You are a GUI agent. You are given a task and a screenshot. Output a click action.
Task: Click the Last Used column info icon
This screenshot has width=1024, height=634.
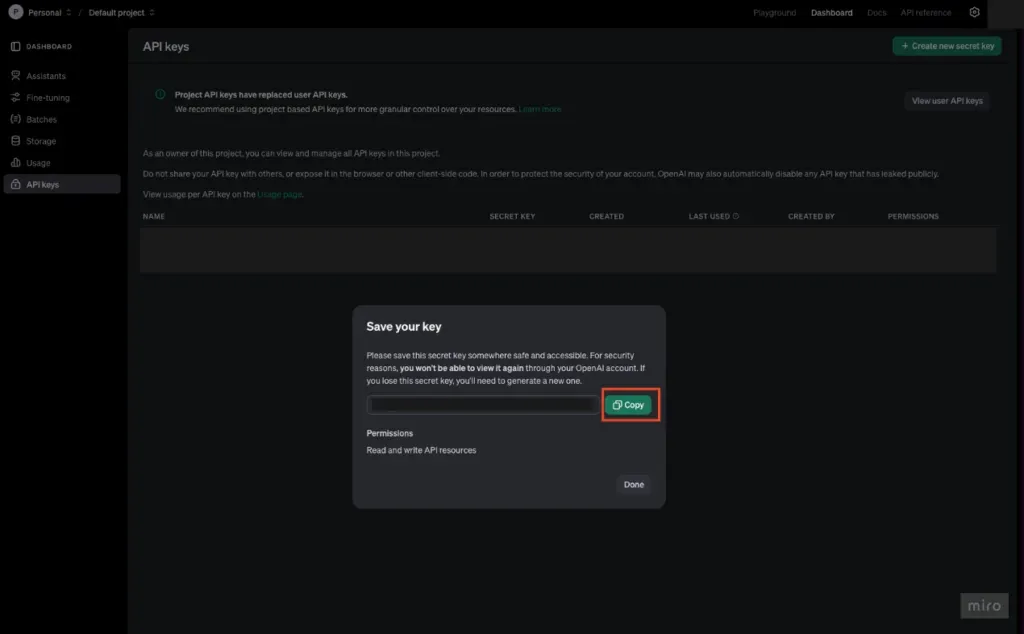pyautogui.click(x=737, y=216)
